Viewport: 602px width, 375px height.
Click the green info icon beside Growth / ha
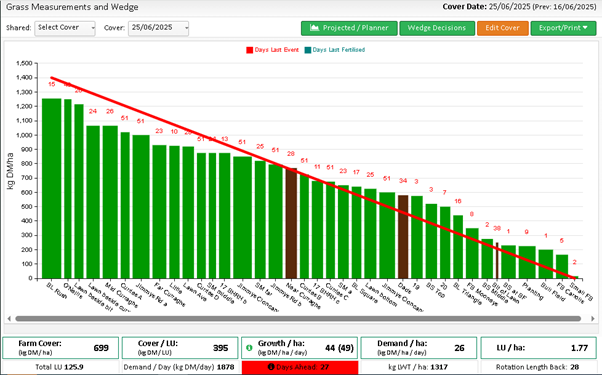click(x=249, y=348)
